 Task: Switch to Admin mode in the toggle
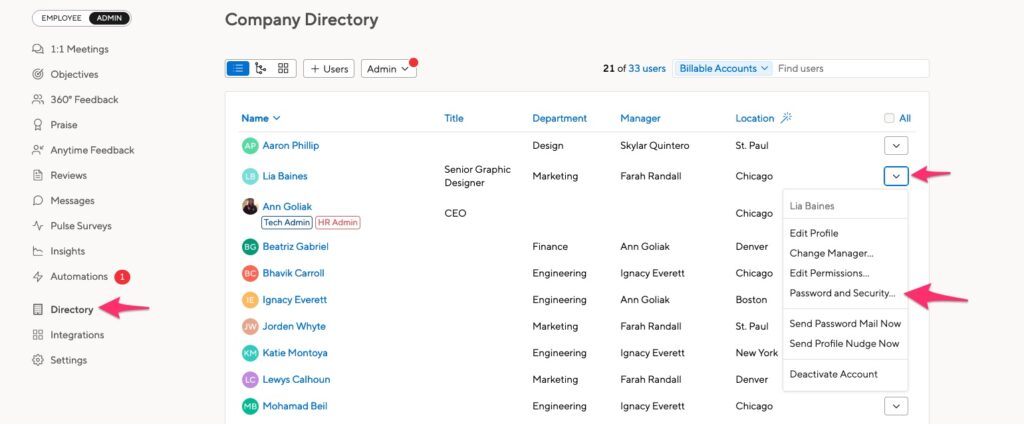[108, 18]
